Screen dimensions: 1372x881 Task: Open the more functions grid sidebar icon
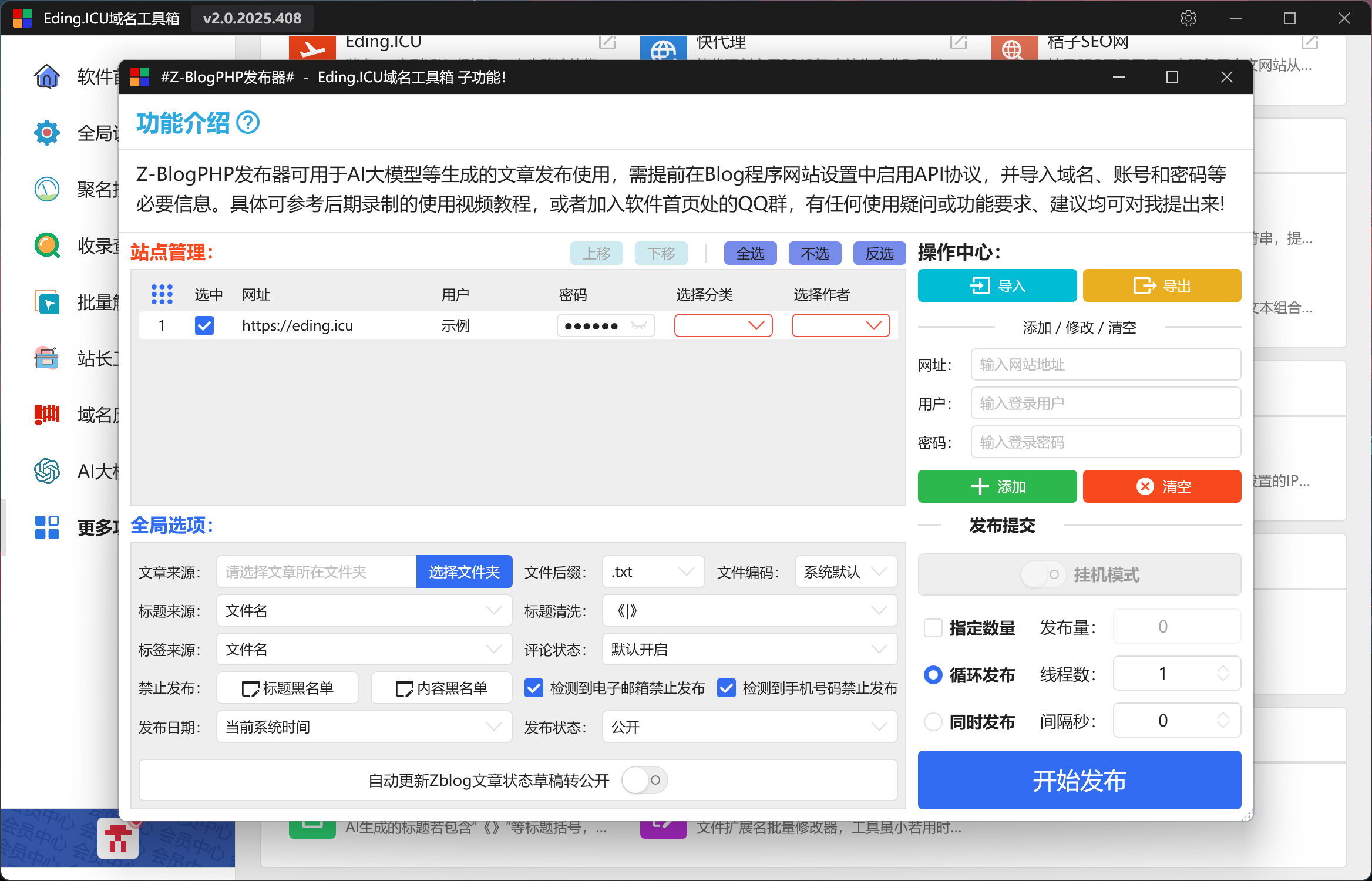(47, 527)
